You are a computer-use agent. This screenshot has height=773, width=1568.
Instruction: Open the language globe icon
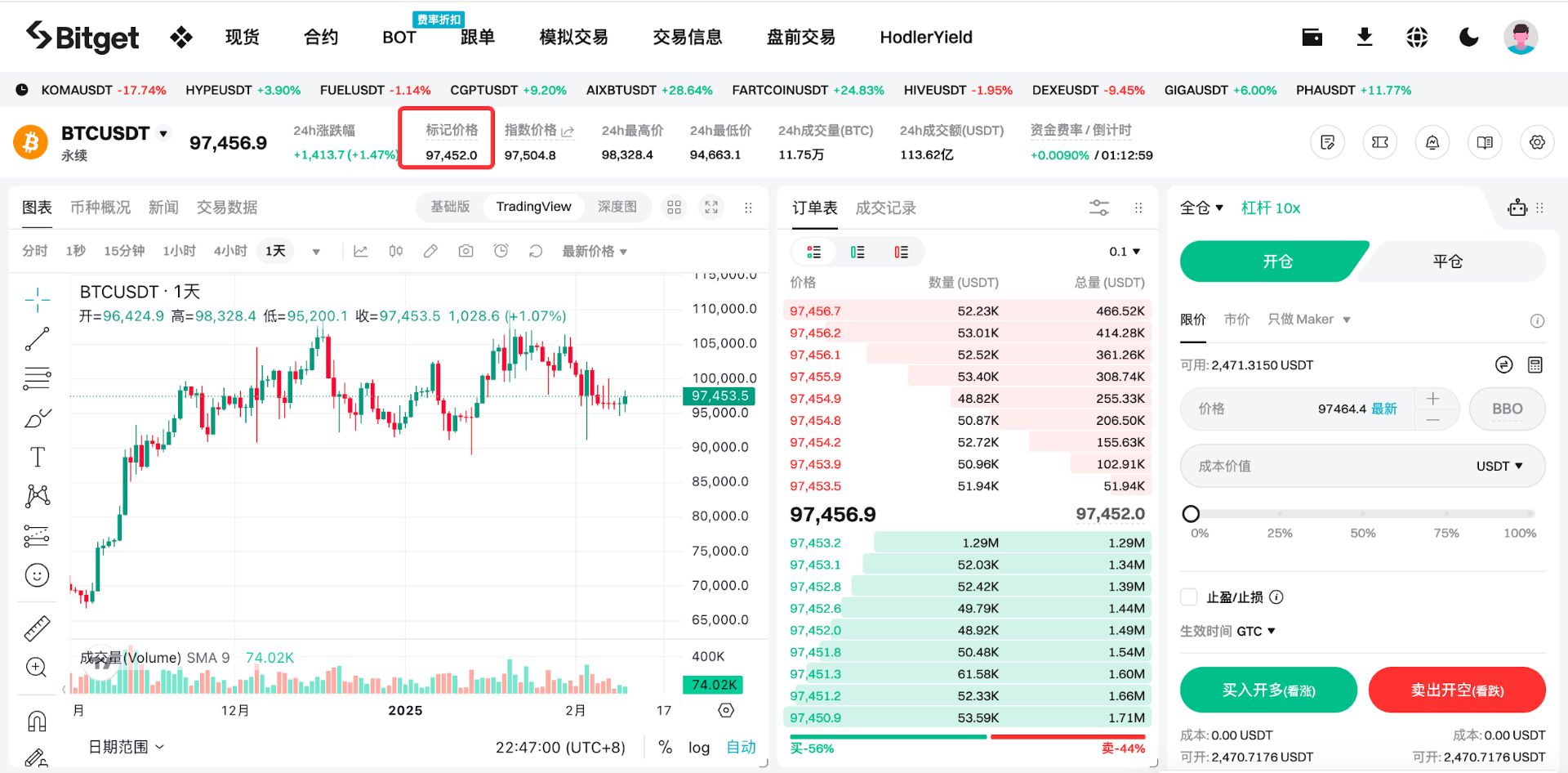[x=1417, y=37]
